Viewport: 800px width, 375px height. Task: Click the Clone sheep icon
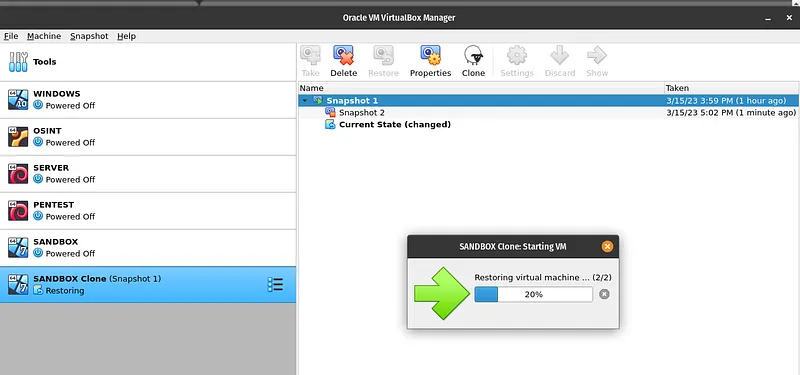[473, 55]
